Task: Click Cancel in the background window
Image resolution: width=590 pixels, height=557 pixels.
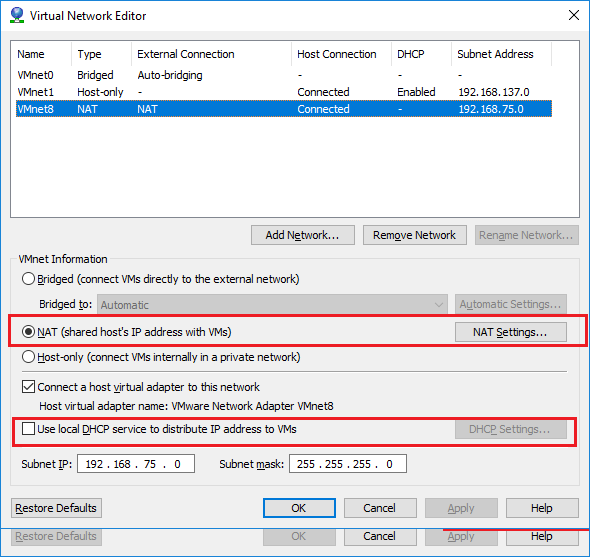Action: 380,537
